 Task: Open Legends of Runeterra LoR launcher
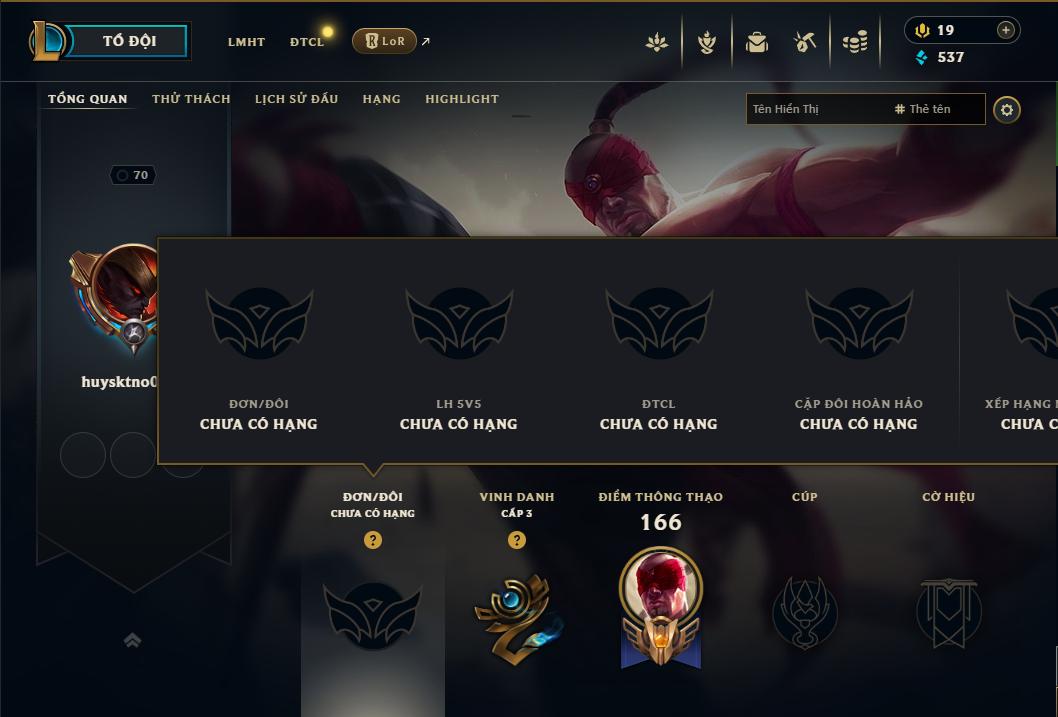point(384,41)
